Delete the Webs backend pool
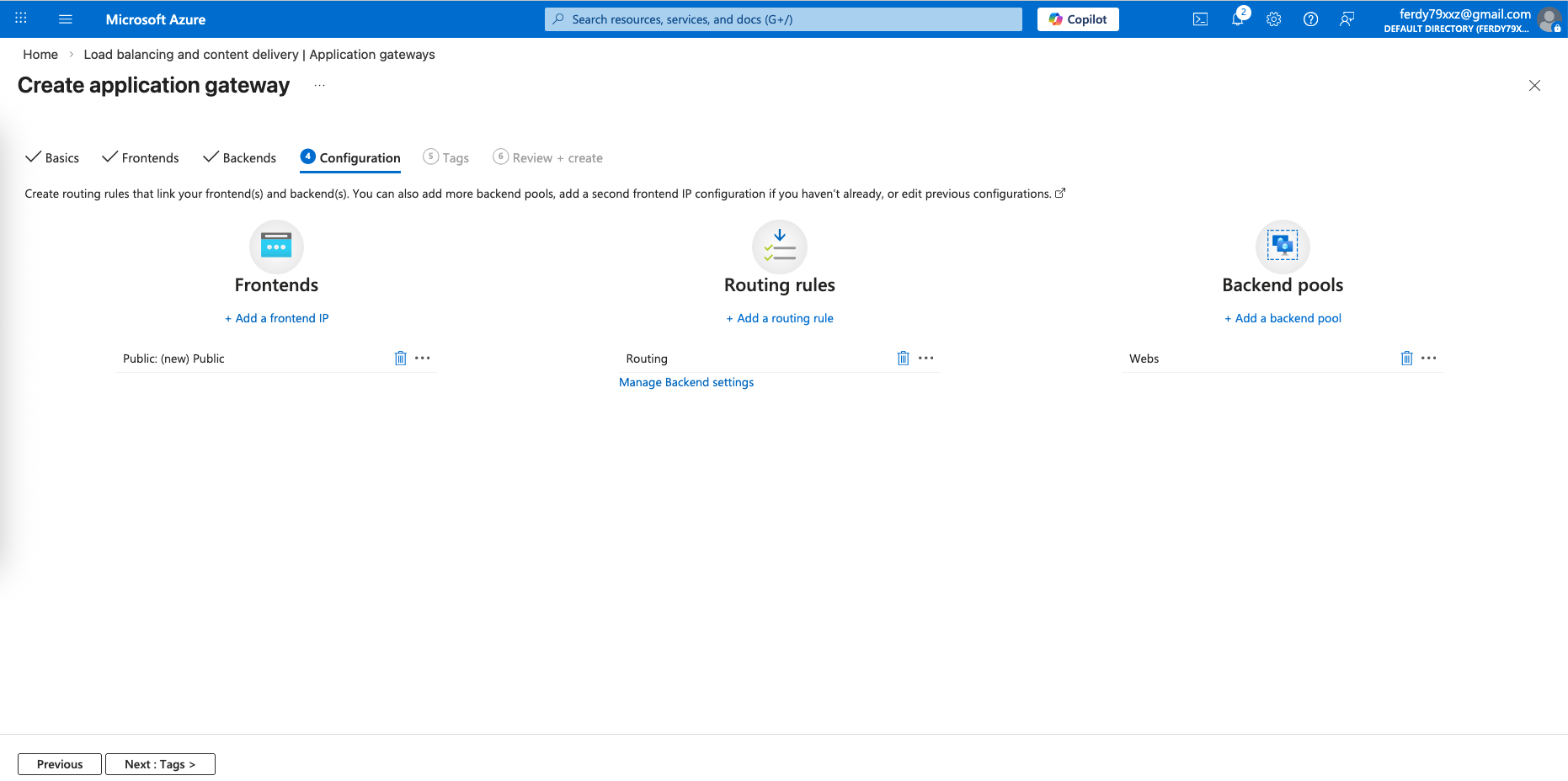The height and width of the screenshot is (781, 1568). coord(1405,359)
